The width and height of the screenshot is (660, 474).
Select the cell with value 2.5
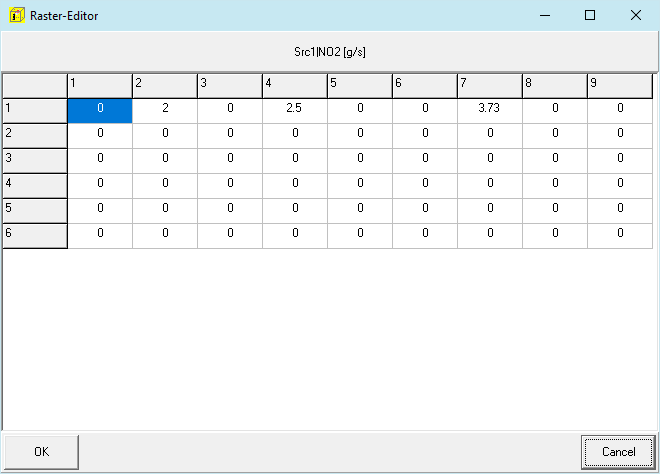(x=295, y=111)
